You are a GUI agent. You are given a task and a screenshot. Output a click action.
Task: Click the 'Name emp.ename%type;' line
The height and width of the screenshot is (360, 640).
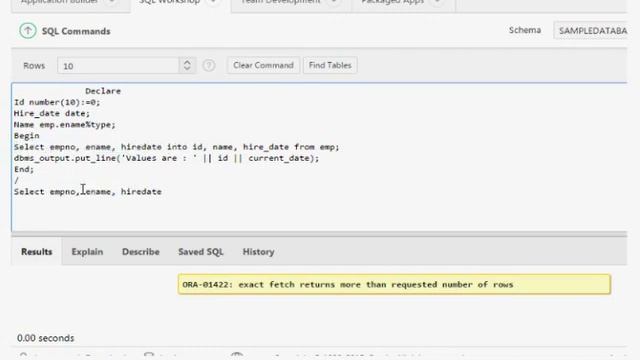coord(64,124)
